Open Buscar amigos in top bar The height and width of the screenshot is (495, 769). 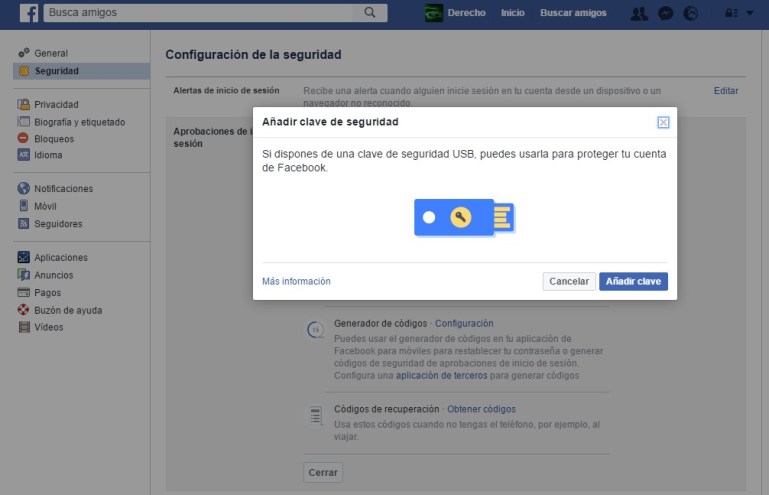click(573, 13)
